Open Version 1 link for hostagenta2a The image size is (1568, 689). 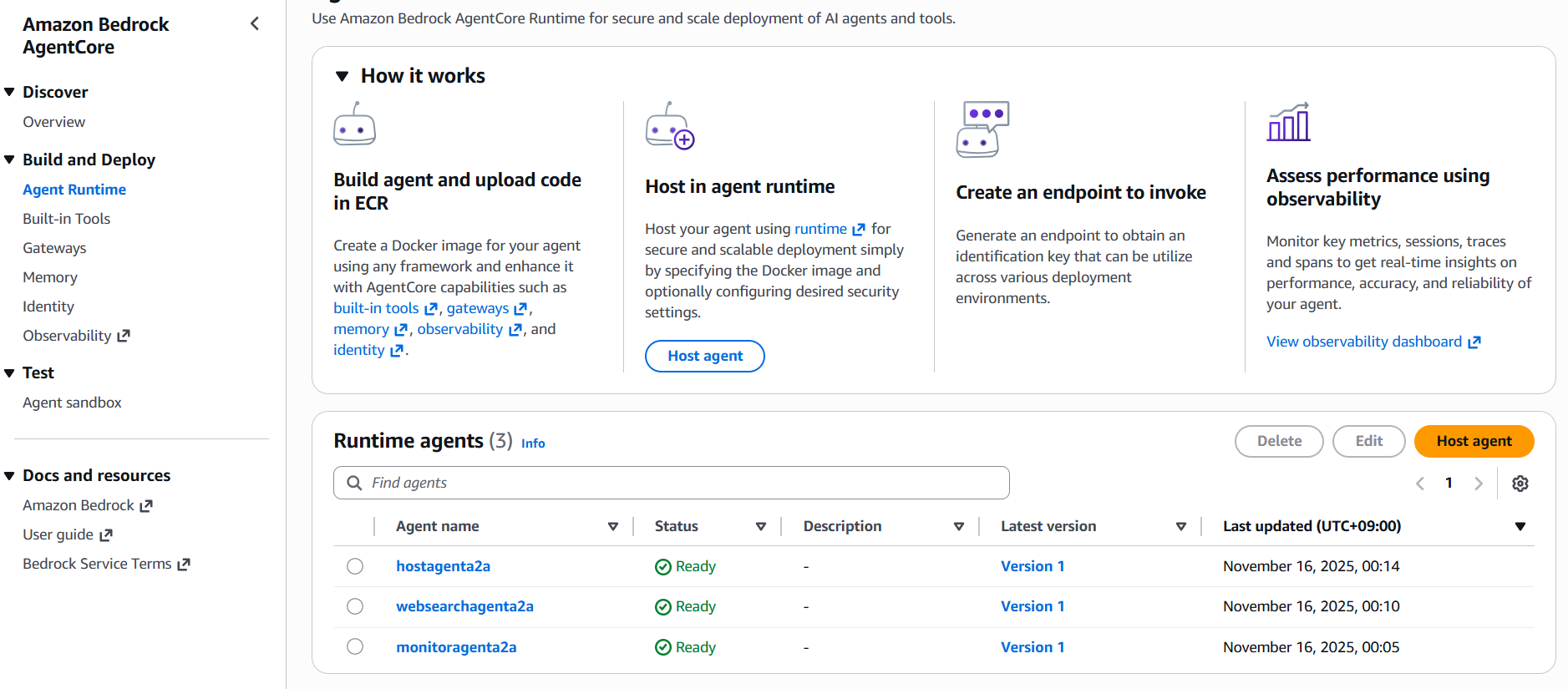pyautogui.click(x=1033, y=566)
